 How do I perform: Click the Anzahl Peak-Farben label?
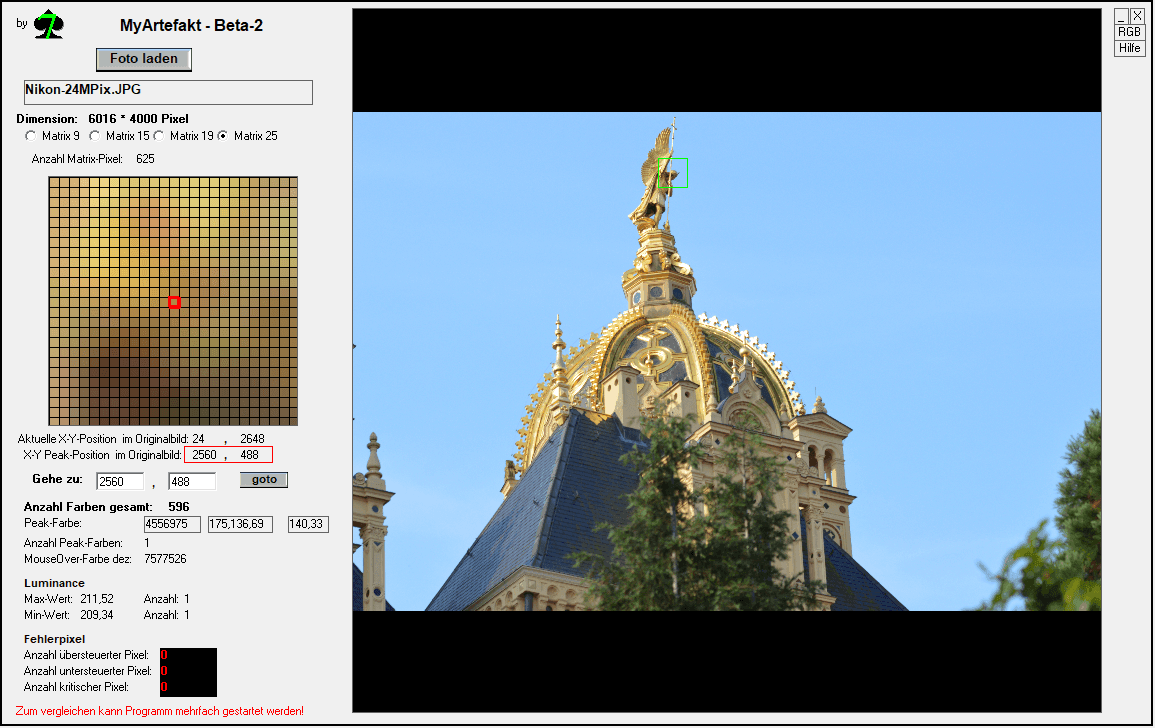[73, 543]
